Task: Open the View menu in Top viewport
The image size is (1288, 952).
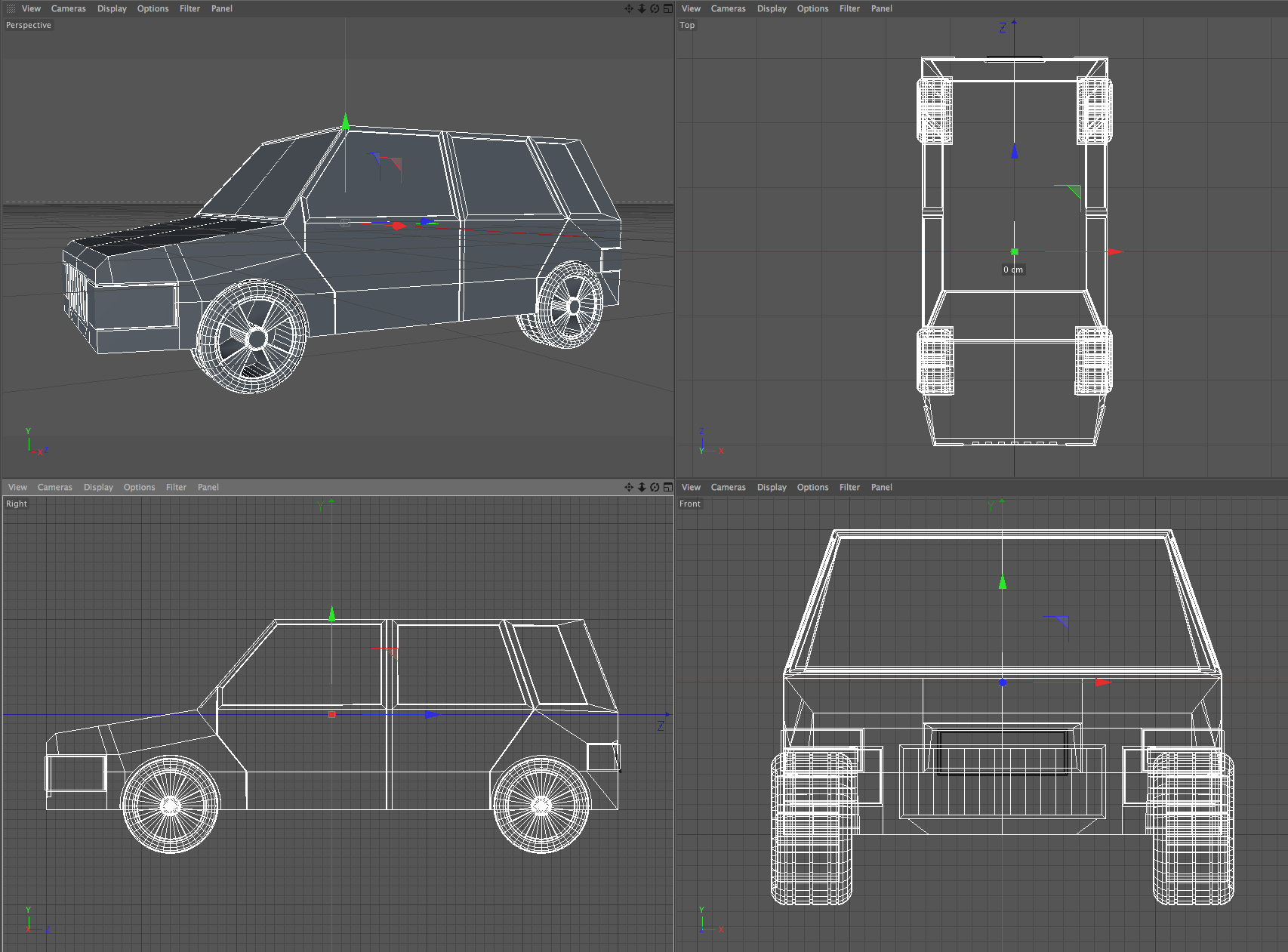Action: [691, 8]
